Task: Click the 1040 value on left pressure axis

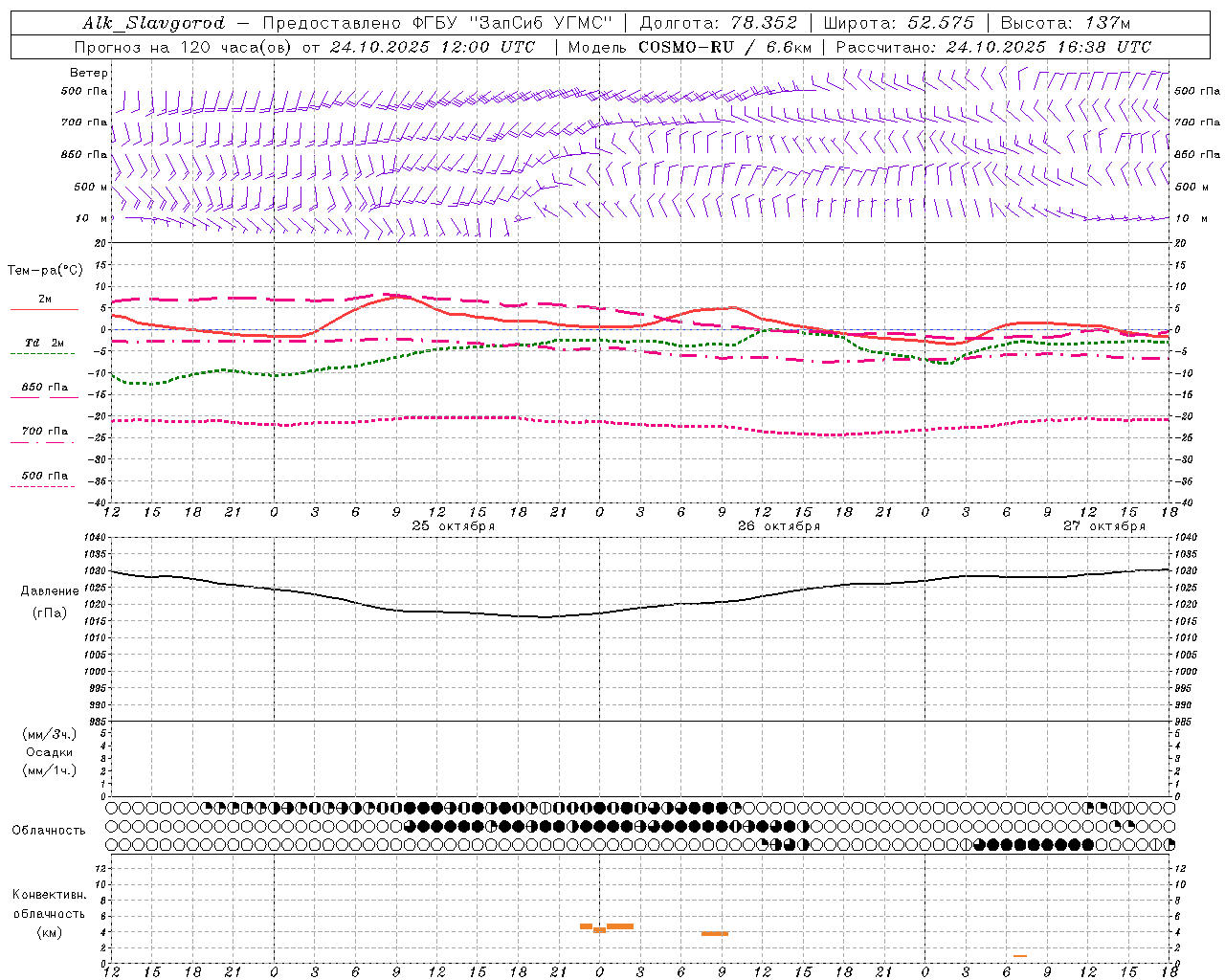Action: coord(95,538)
